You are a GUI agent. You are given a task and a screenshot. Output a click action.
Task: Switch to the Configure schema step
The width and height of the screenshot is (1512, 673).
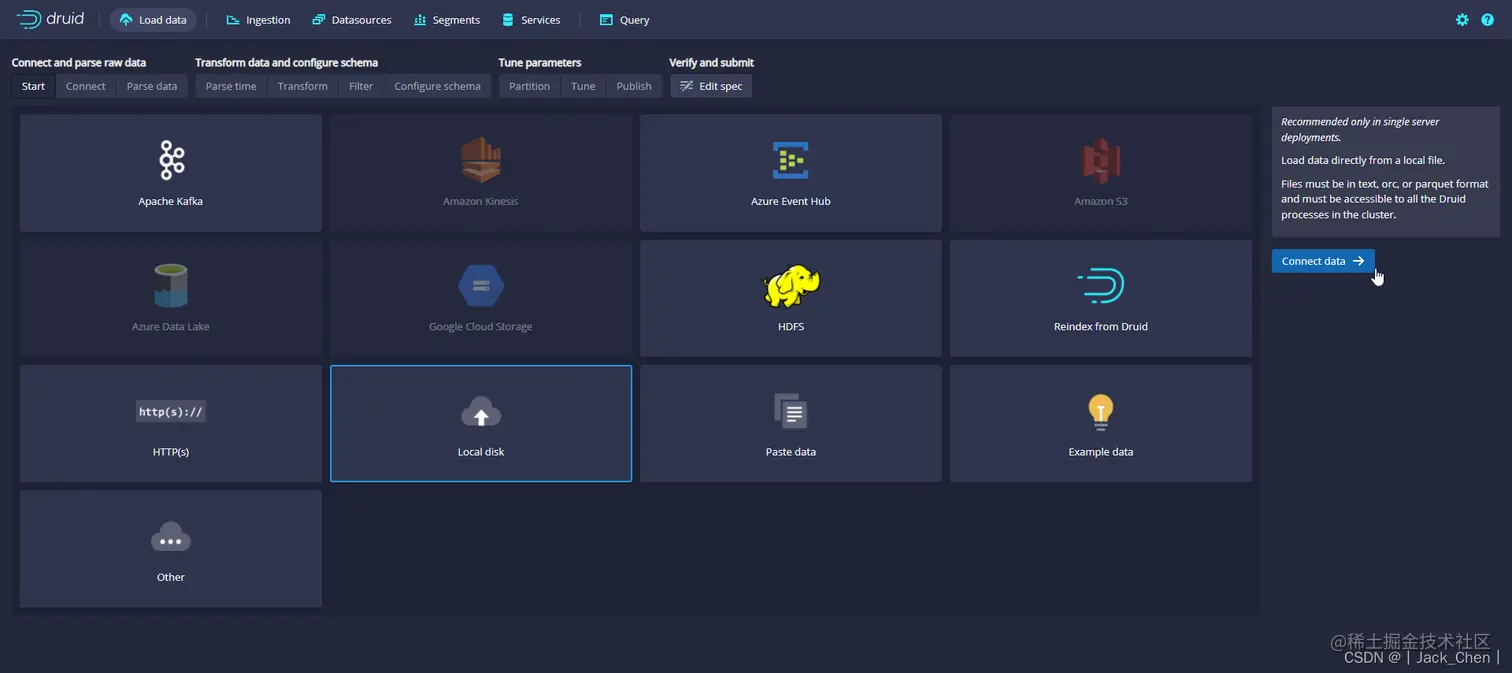click(437, 86)
